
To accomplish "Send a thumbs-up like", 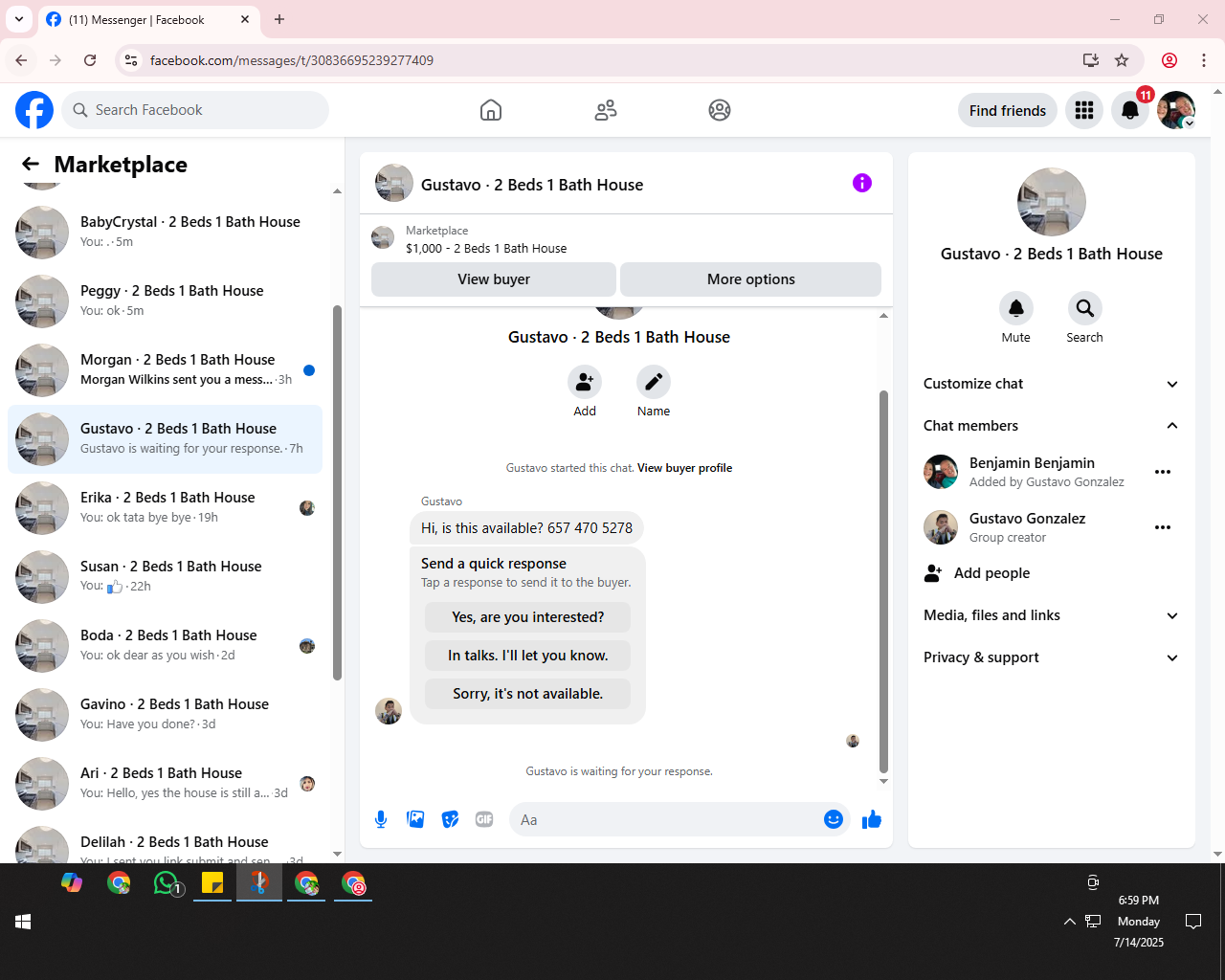I will (871, 819).
